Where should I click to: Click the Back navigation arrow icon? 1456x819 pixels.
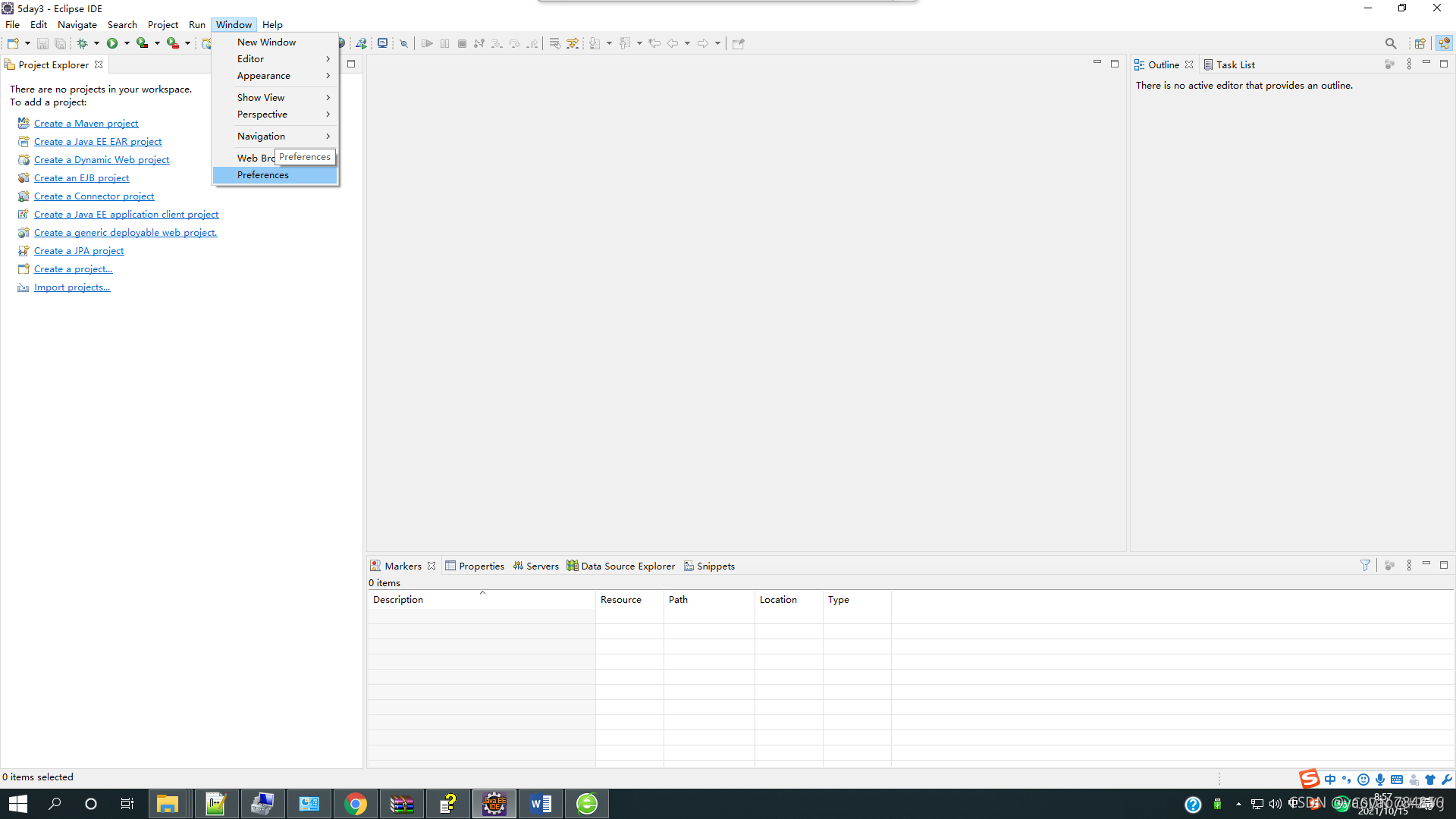coord(673,43)
